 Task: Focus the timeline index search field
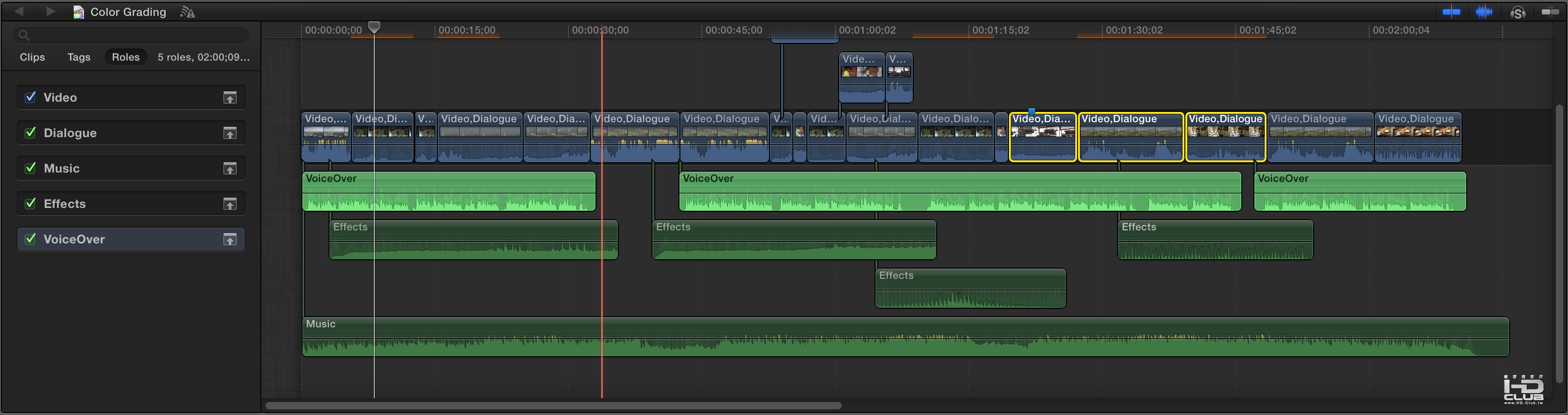(131, 35)
